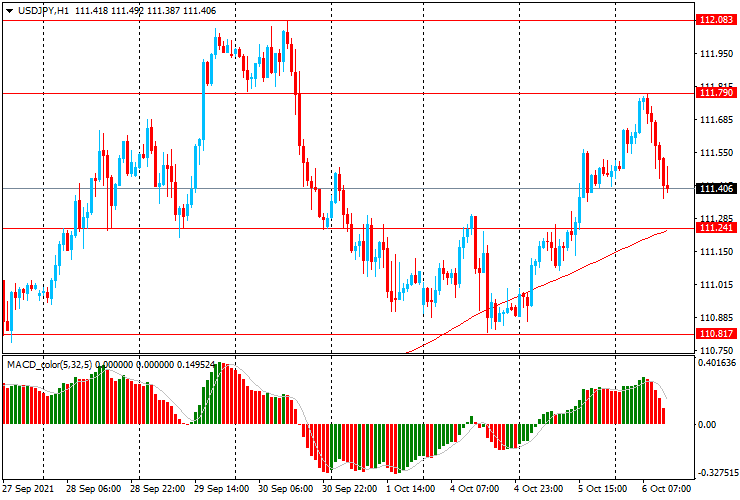Click the 0.00 MACD zero level label

707,424
